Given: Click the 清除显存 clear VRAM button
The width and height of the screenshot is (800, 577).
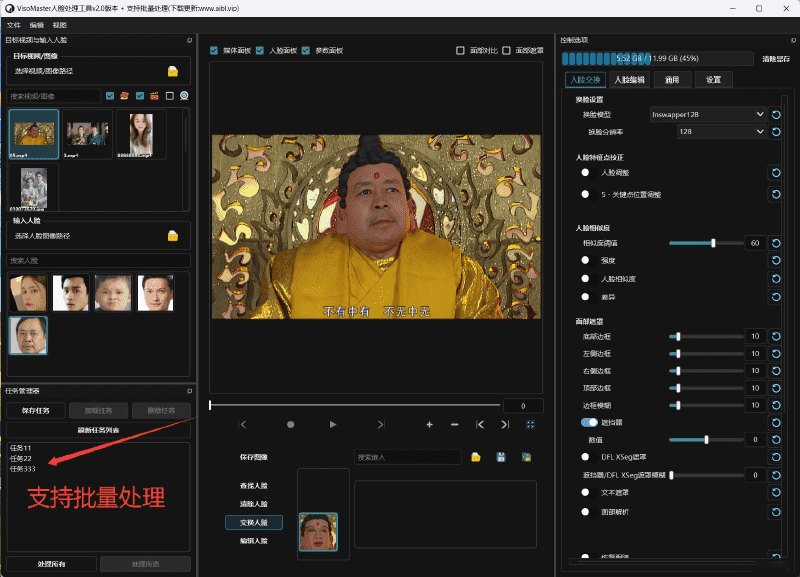Looking at the screenshot, I should pos(776,59).
